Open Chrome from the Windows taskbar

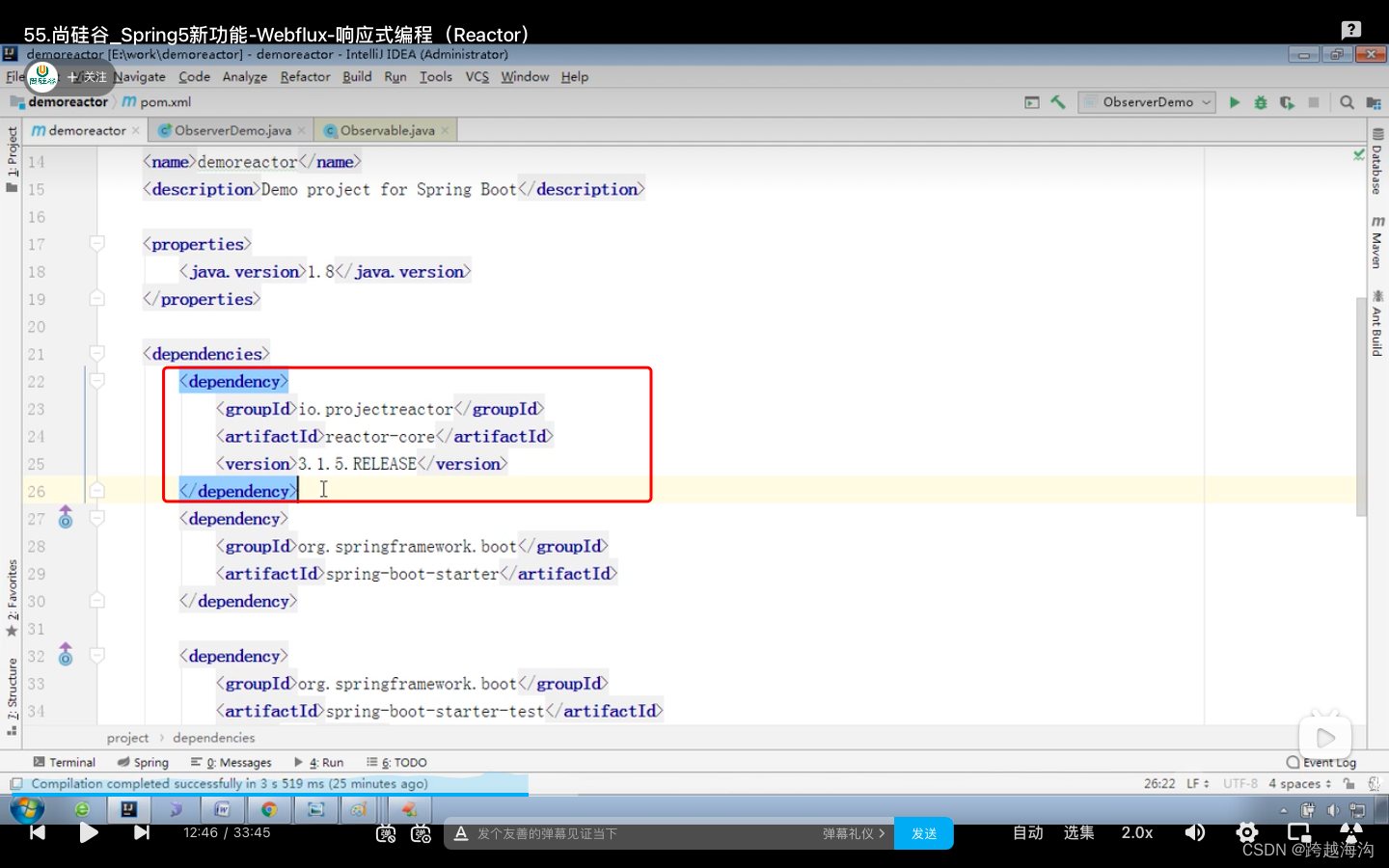[x=269, y=809]
